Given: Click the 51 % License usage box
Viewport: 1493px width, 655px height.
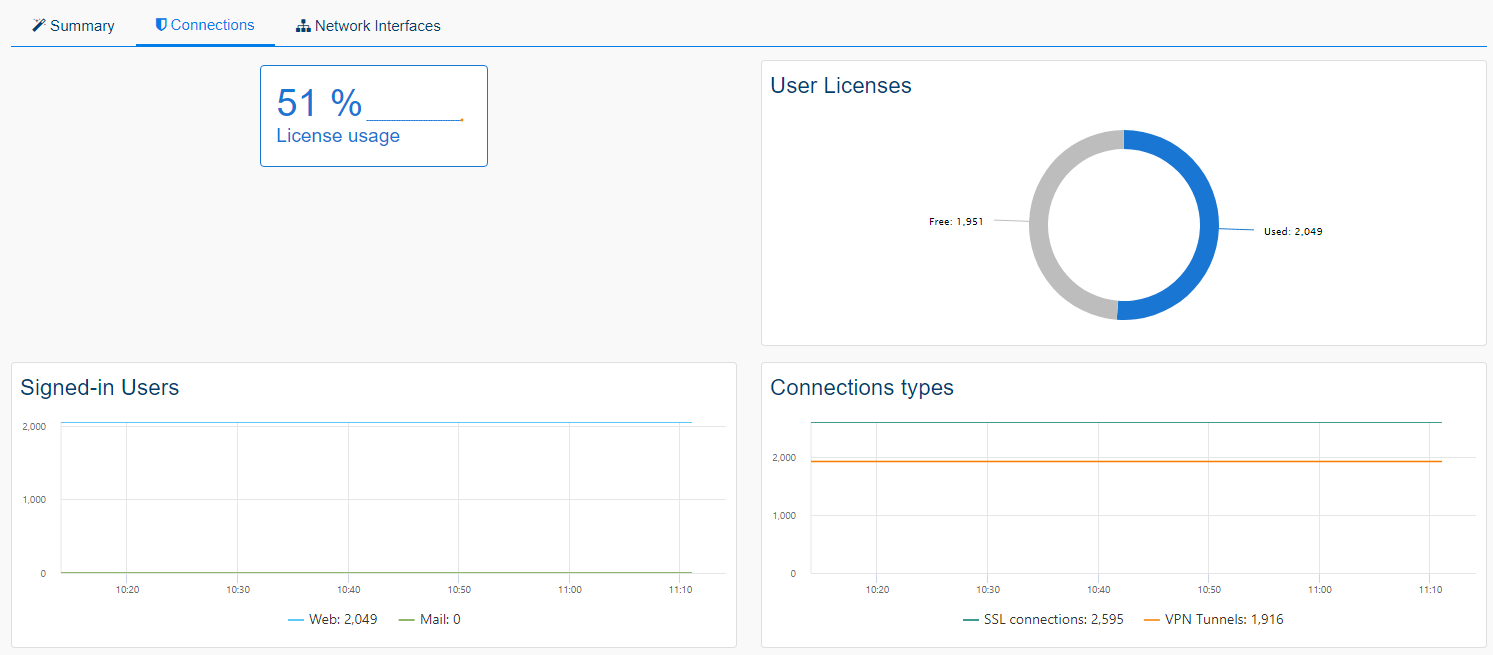Looking at the screenshot, I should [x=373, y=115].
